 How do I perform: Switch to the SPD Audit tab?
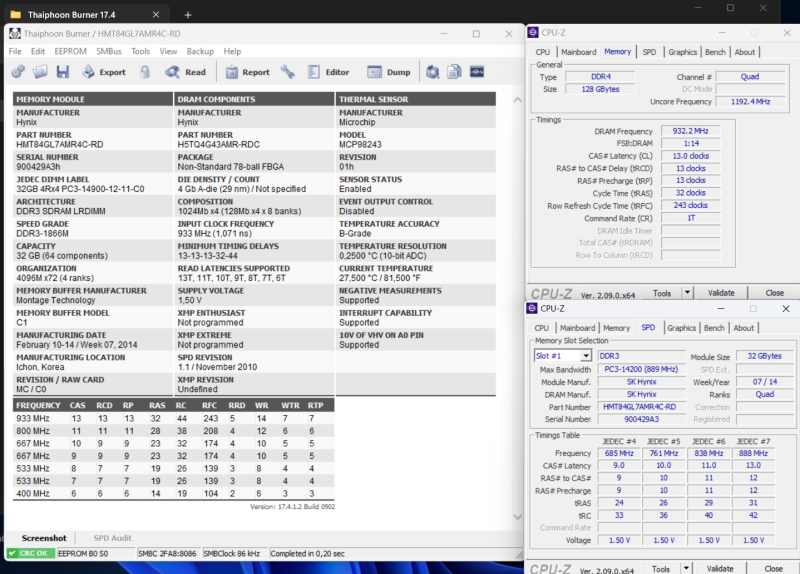[113, 538]
